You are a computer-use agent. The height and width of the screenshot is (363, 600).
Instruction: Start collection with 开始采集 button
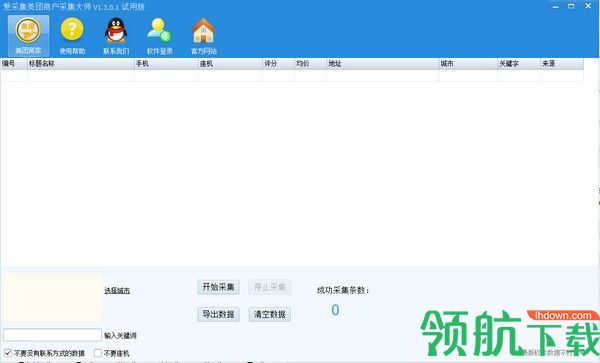coord(218,287)
